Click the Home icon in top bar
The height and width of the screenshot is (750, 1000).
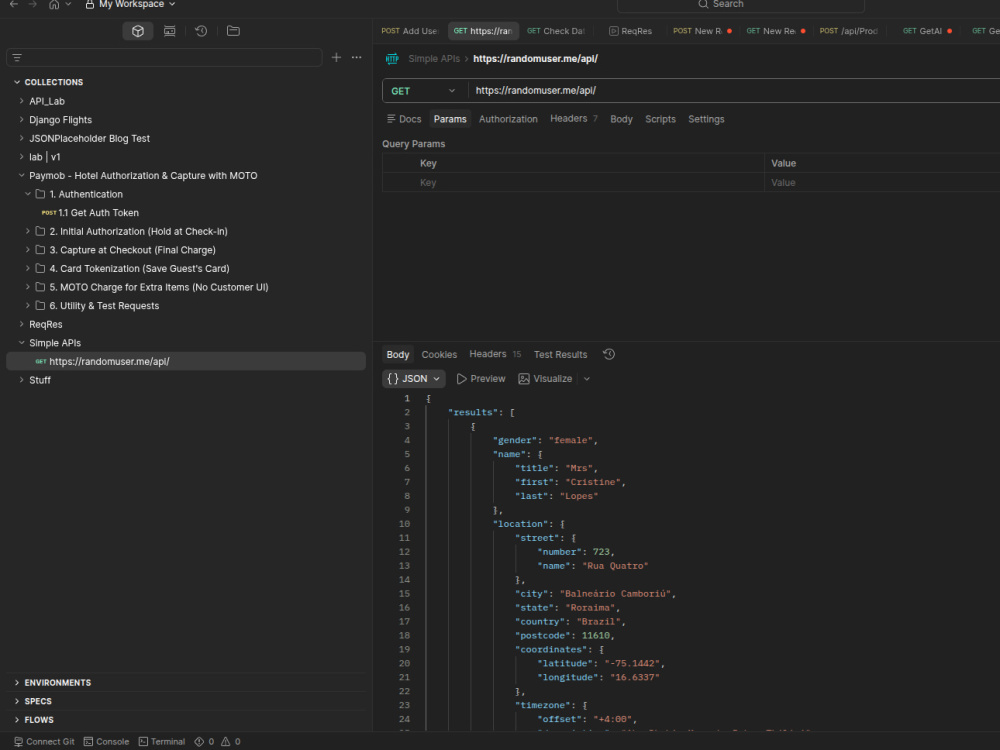(54, 4)
